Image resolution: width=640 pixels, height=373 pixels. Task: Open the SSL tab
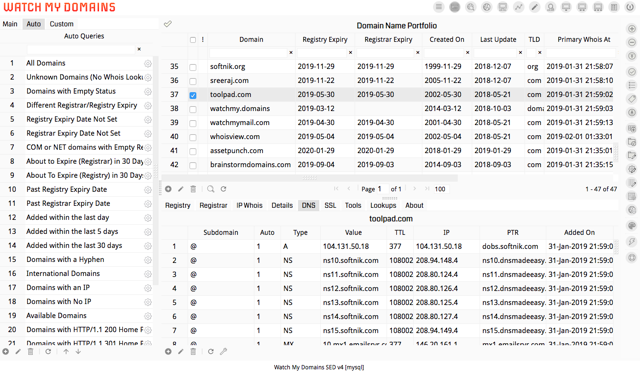330,205
